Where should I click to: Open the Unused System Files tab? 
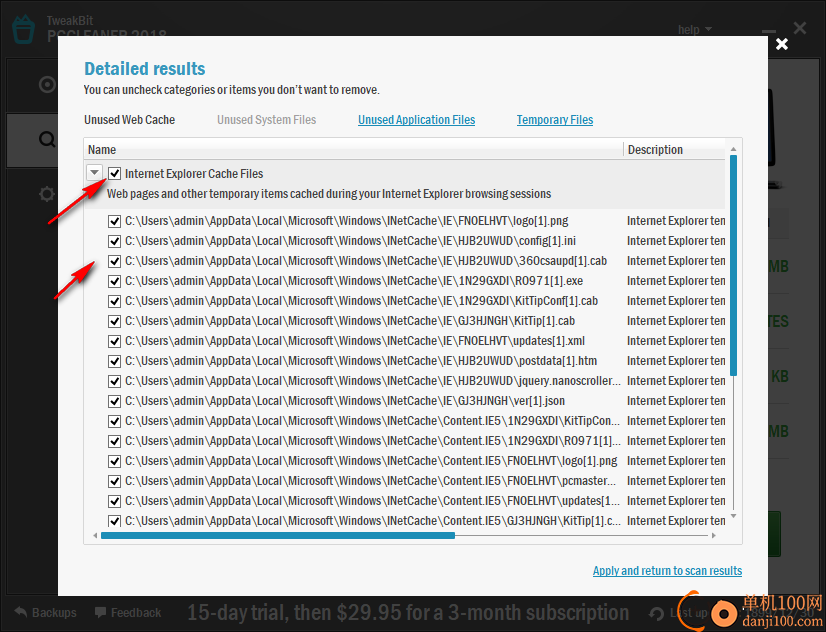(267, 120)
